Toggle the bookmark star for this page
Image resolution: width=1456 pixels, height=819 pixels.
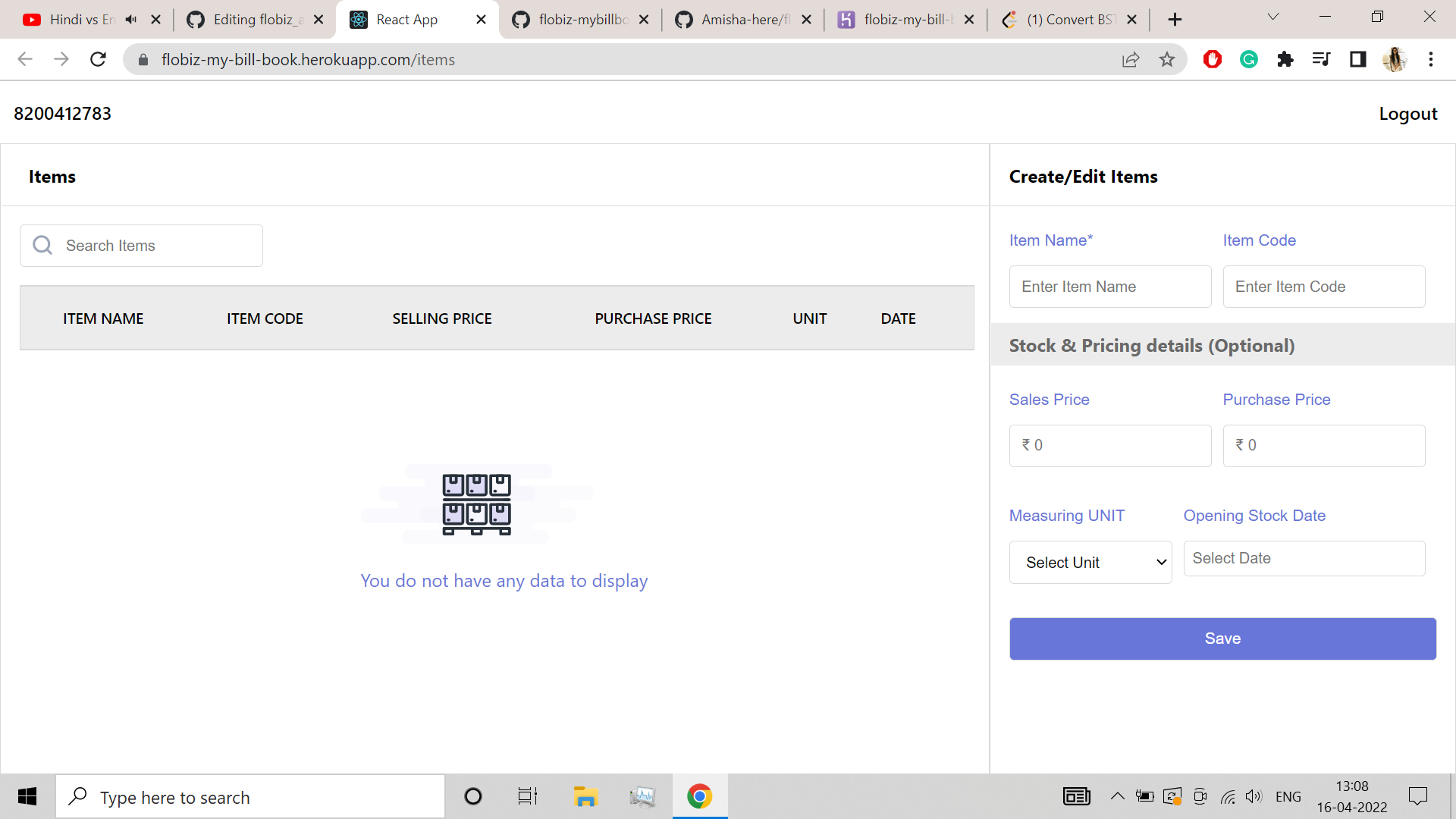tap(1168, 59)
